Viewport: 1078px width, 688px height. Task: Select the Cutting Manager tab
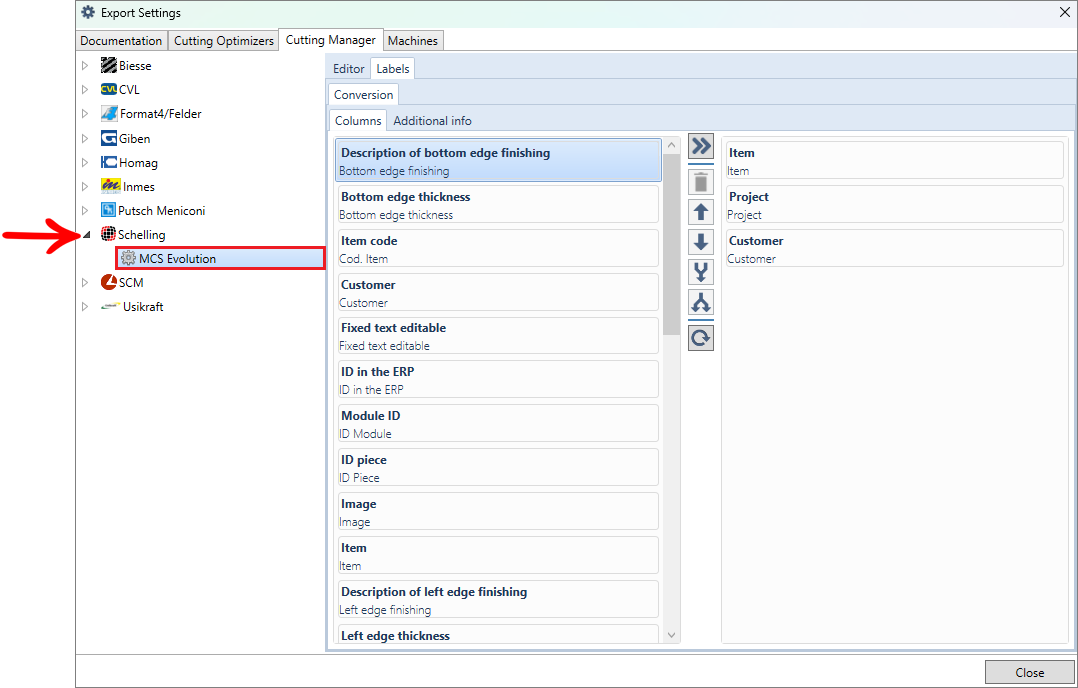[331, 40]
